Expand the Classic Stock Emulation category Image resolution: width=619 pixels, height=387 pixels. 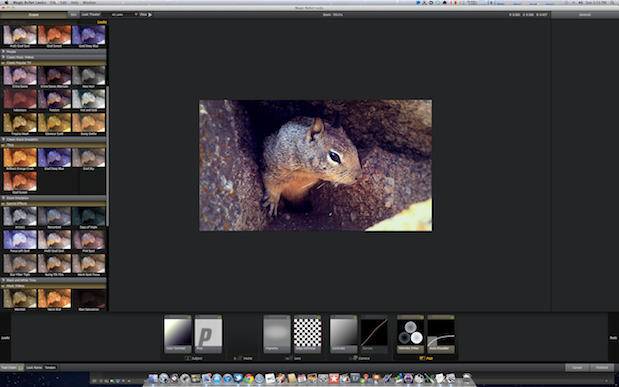pyautogui.click(x=53, y=139)
